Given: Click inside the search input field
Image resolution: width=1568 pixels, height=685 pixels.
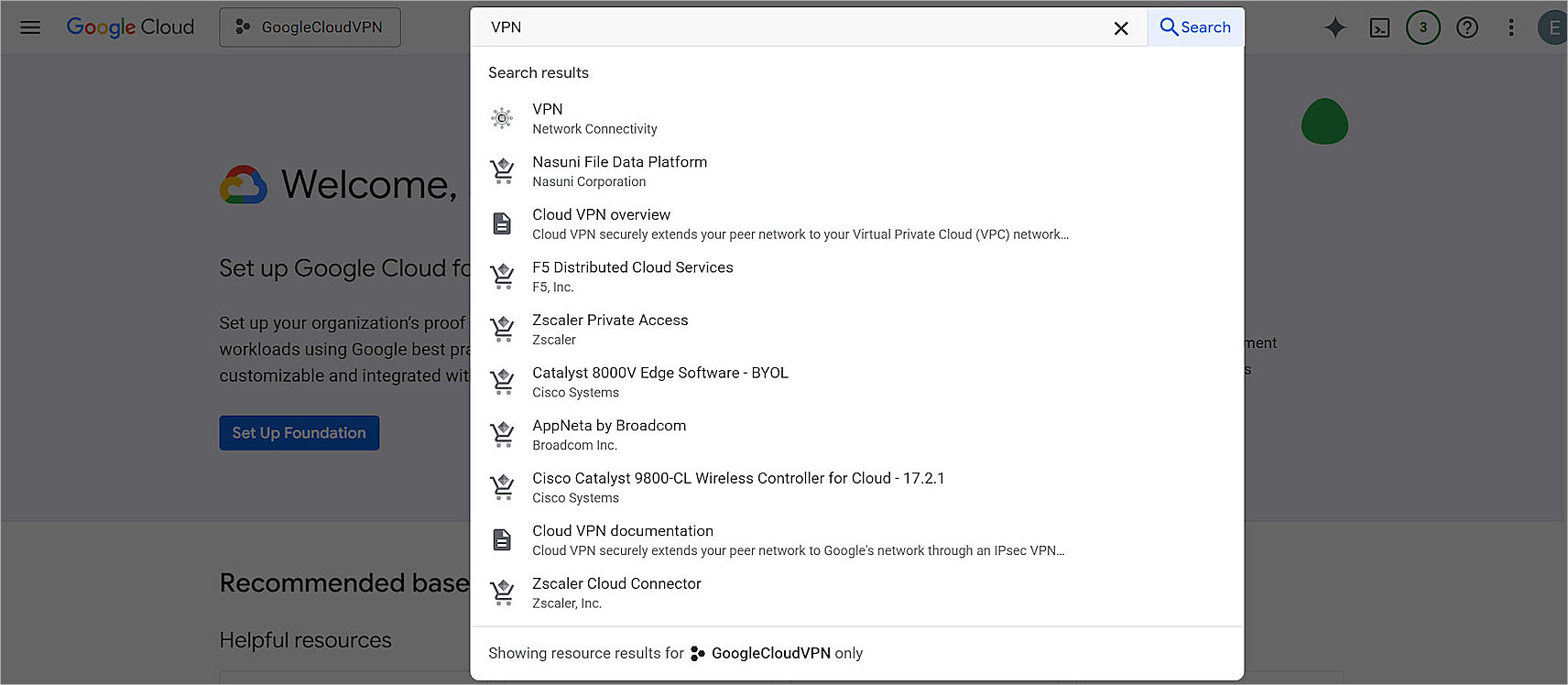Looking at the screenshot, I should 733,27.
